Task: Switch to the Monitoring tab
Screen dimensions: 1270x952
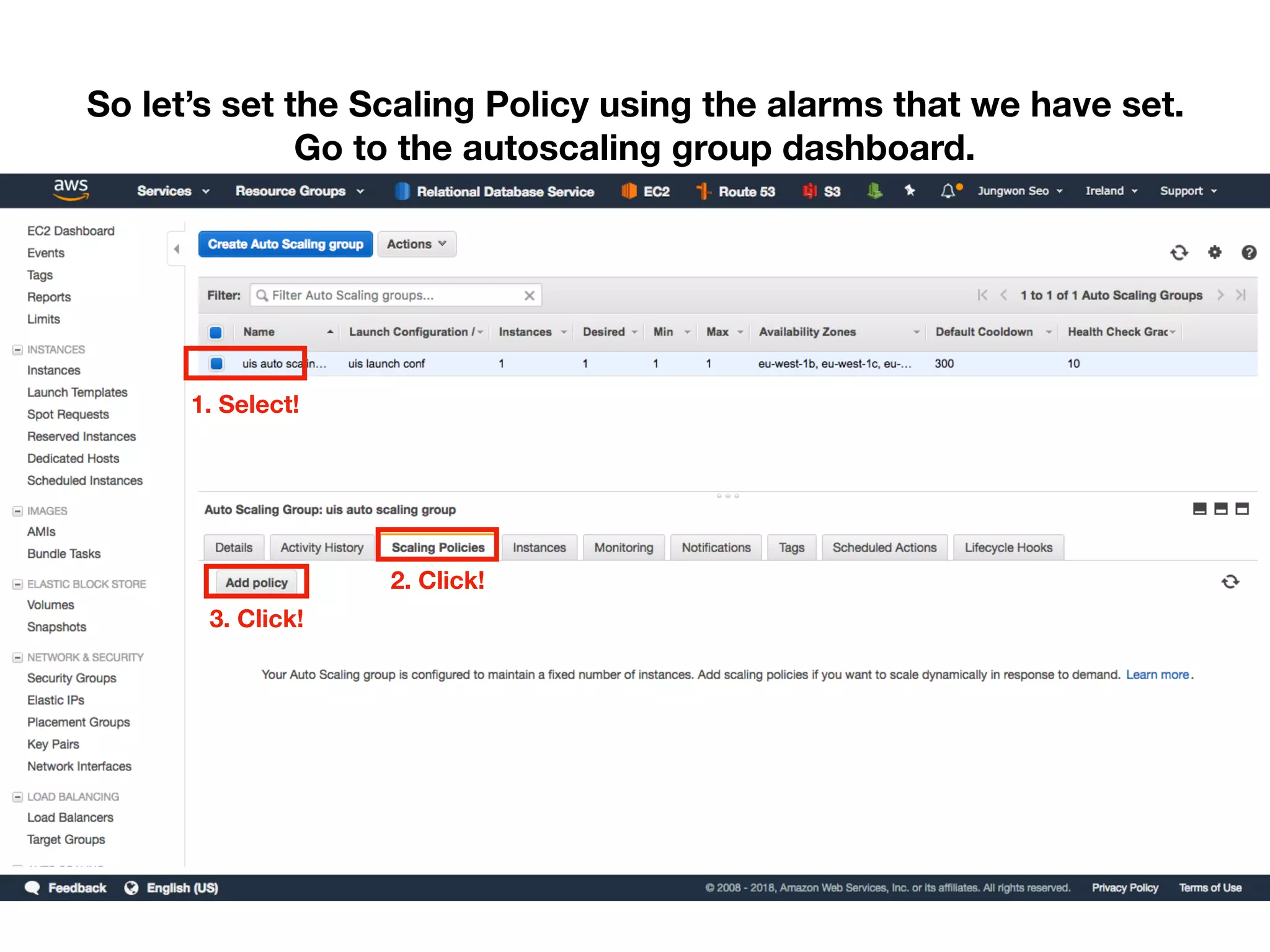Action: pos(624,547)
